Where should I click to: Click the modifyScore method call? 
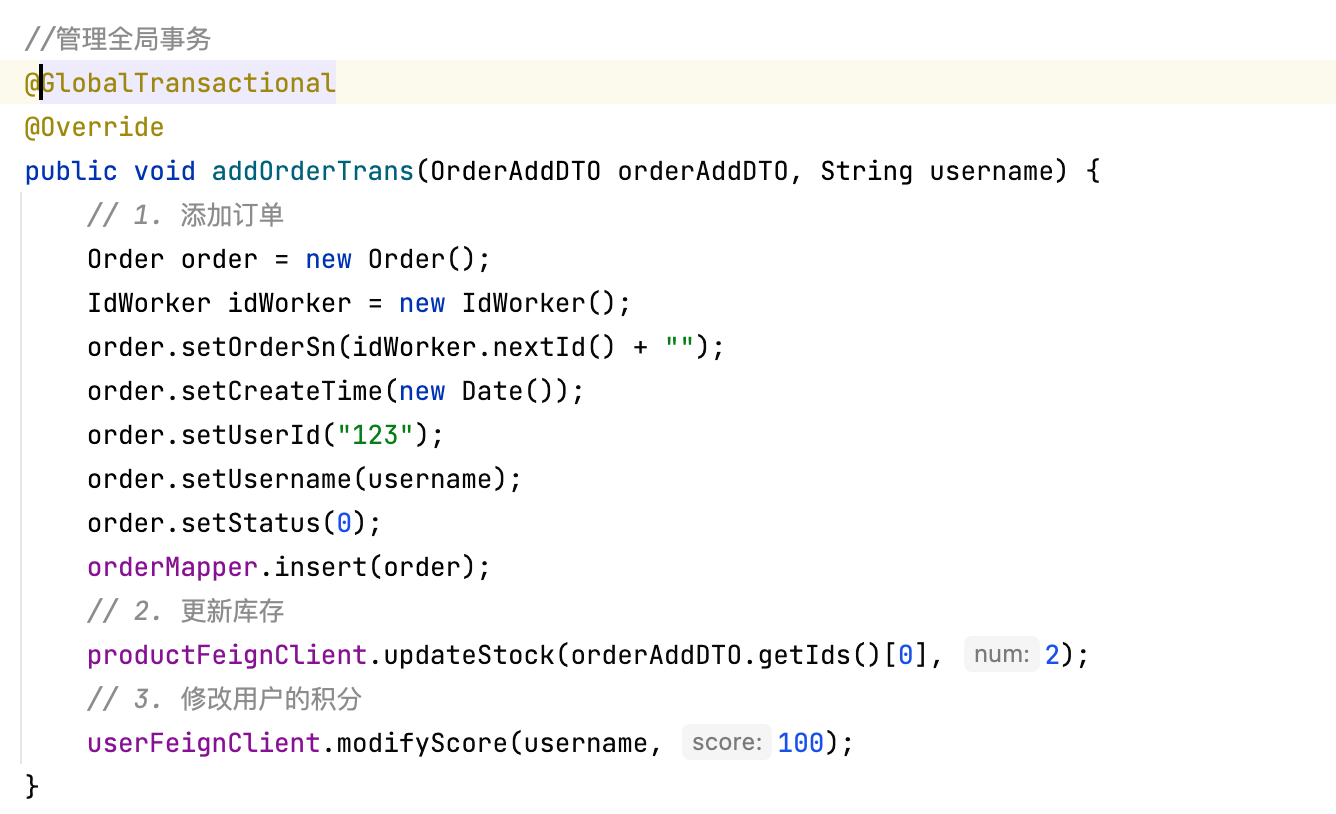[x=422, y=743]
